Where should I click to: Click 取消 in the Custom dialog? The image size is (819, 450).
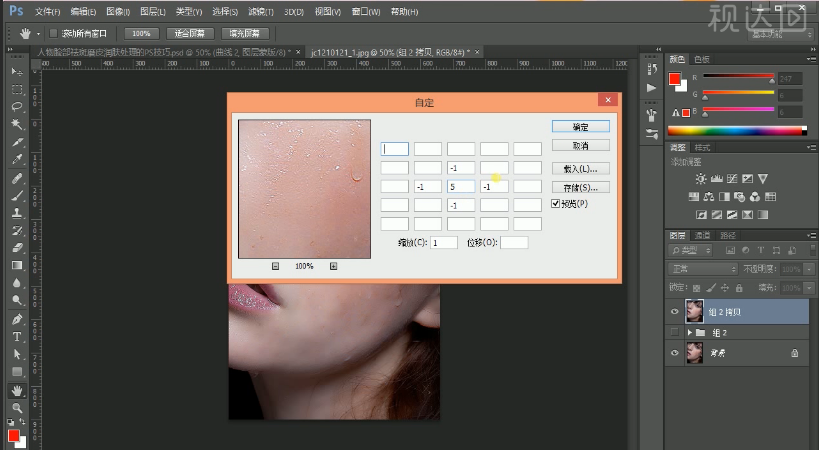[580, 145]
